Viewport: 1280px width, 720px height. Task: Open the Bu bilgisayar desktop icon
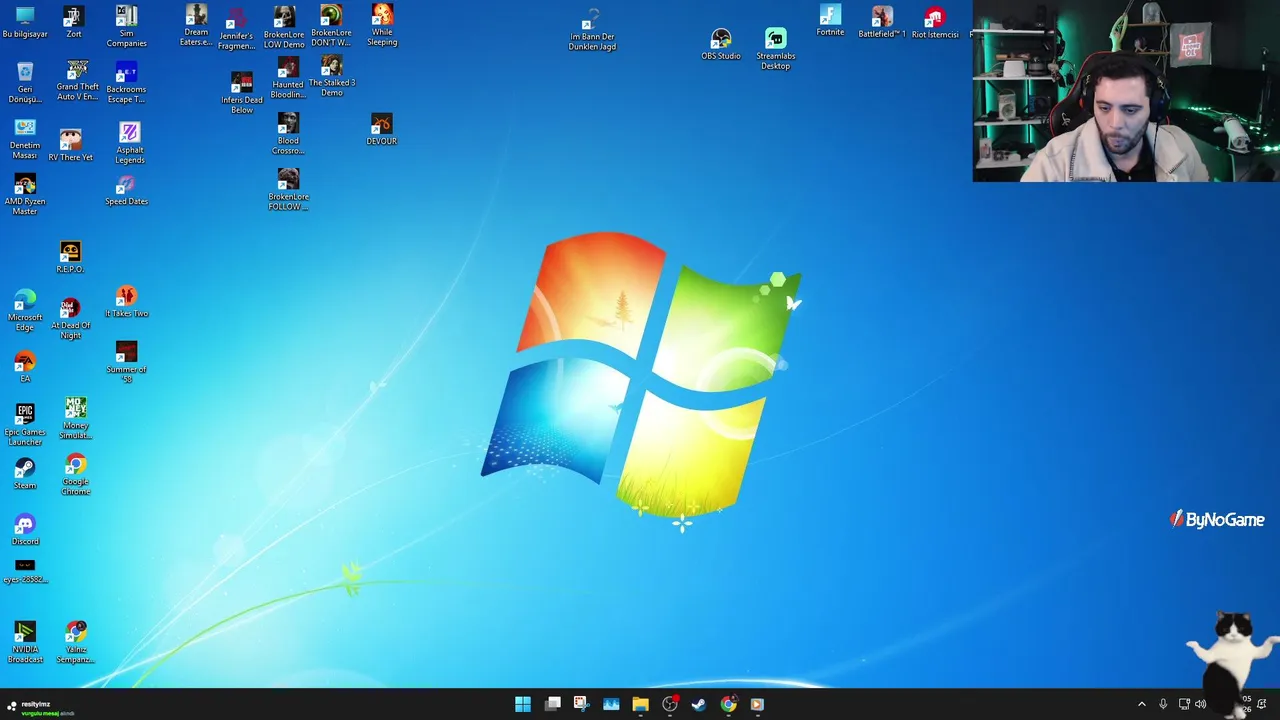[x=25, y=22]
